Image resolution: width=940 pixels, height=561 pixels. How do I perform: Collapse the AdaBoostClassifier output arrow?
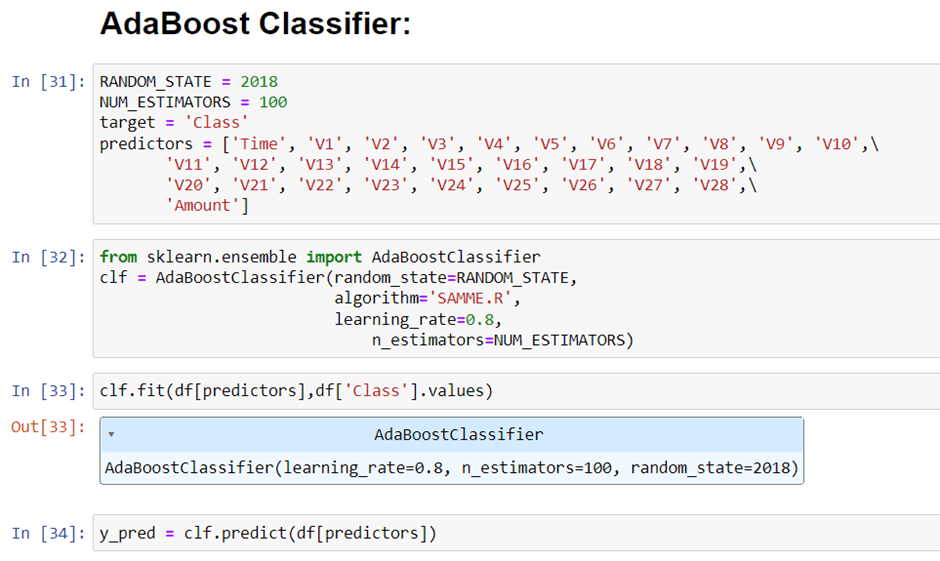[112, 435]
